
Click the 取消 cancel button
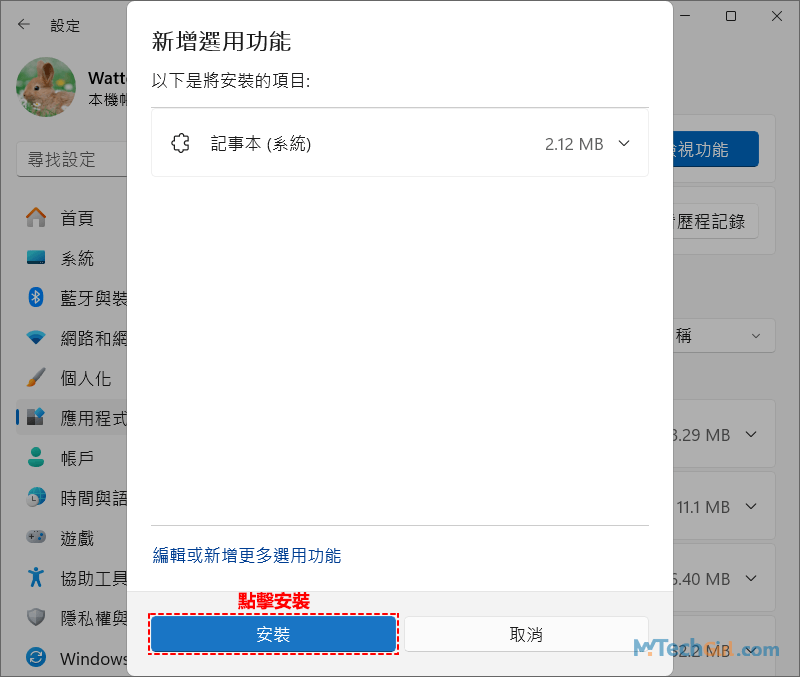tap(526, 635)
